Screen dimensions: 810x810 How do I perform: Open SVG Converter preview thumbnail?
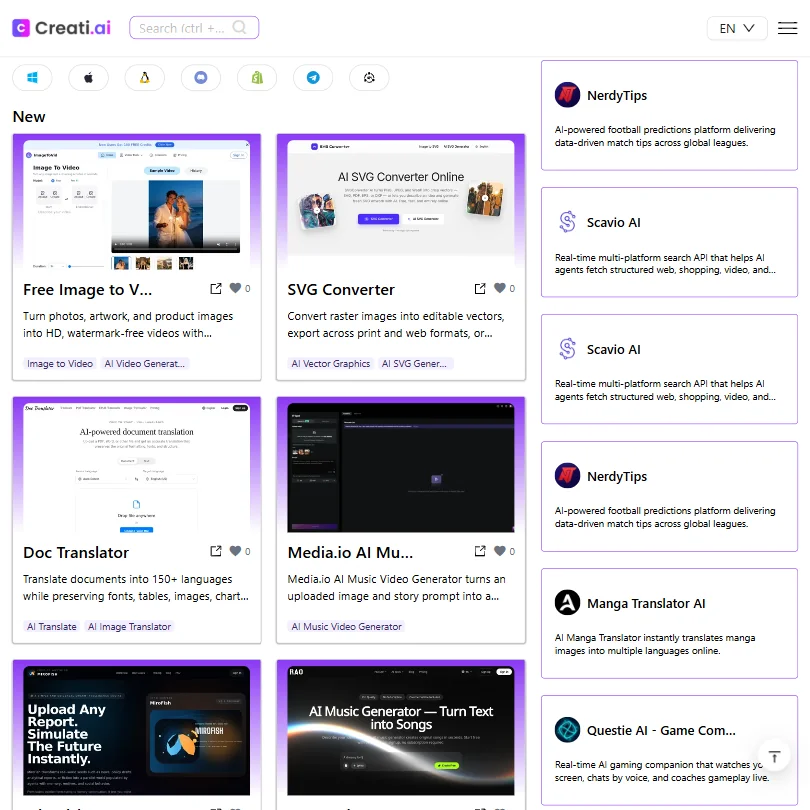click(401, 205)
